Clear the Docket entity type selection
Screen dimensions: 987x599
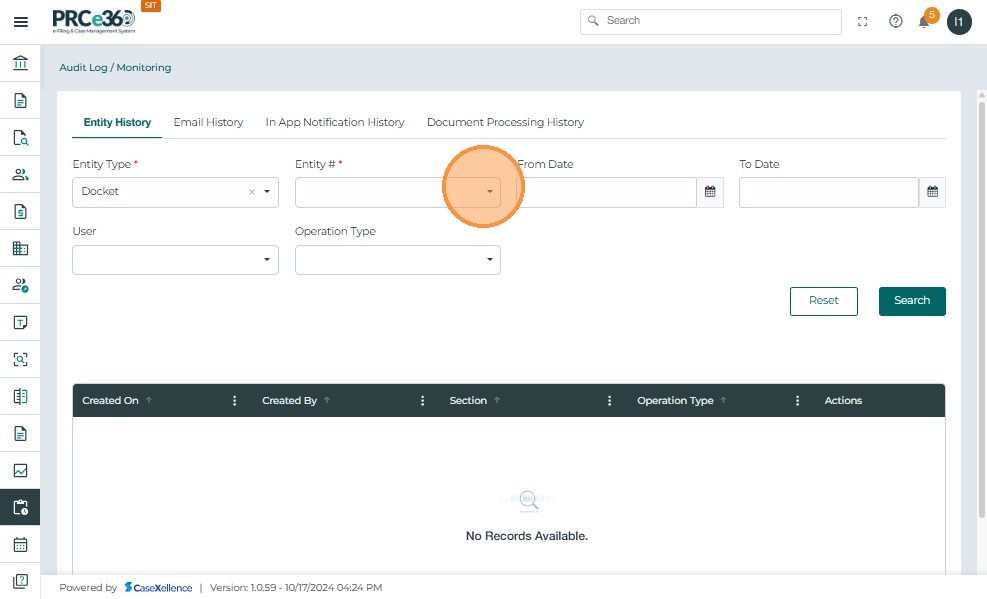[x=252, y=192]
